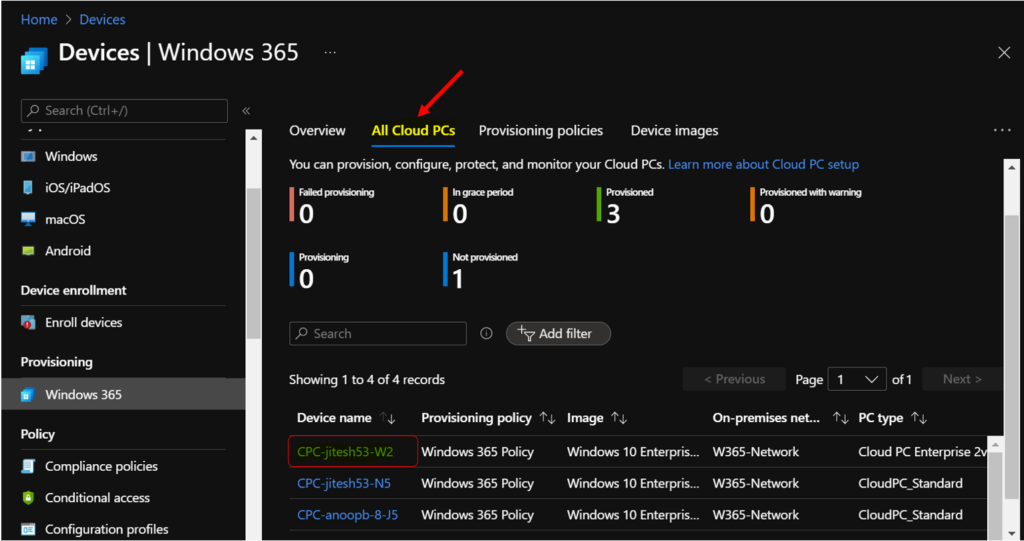Open the Device images tab

(674, 131)
